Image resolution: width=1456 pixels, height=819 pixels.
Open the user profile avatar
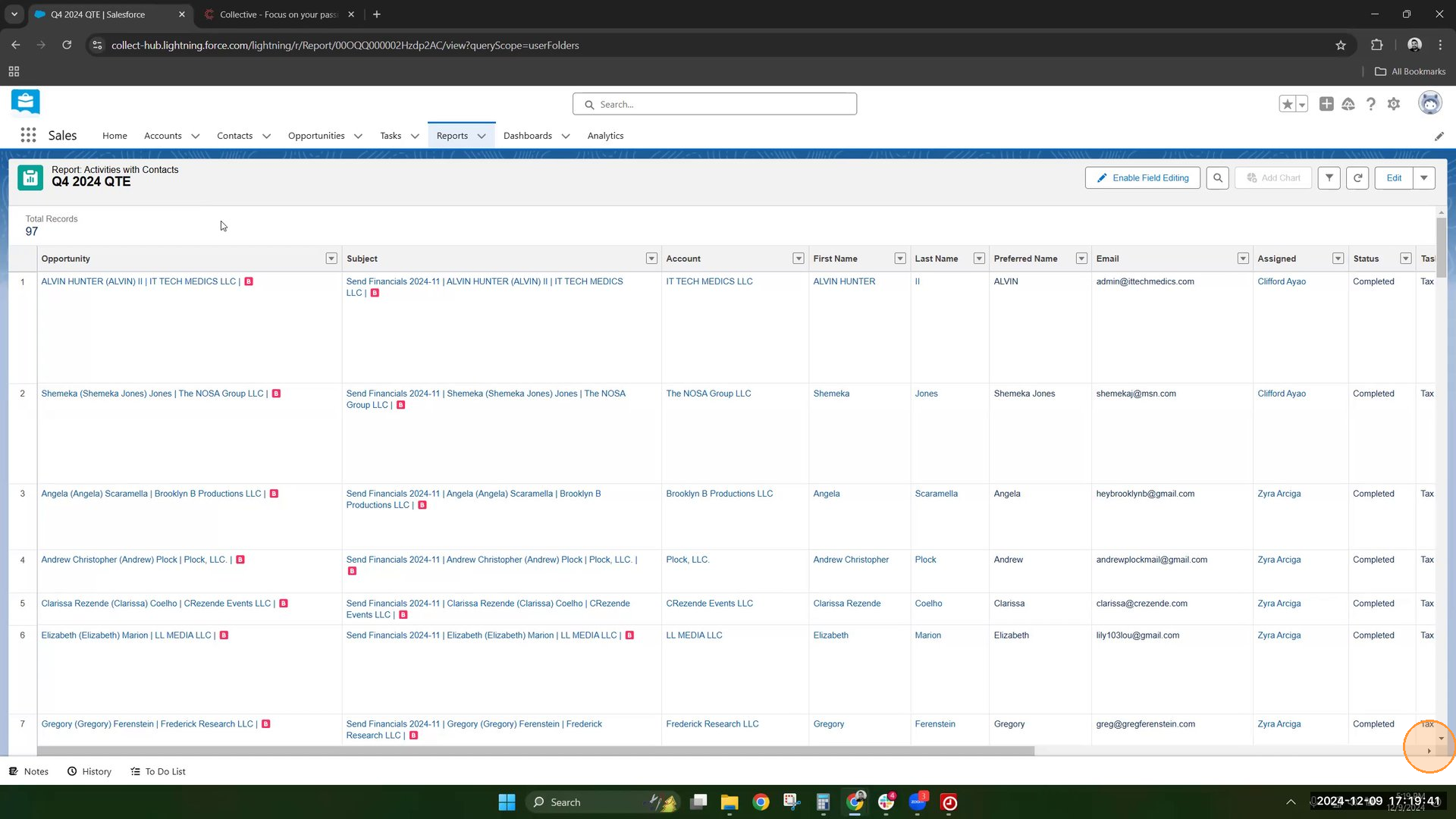point(1429,103)
